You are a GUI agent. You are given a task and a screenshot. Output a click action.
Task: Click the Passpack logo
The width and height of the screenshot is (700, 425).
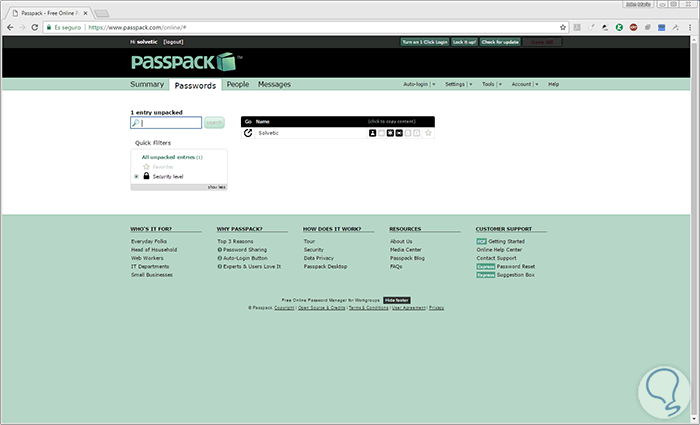187,62
